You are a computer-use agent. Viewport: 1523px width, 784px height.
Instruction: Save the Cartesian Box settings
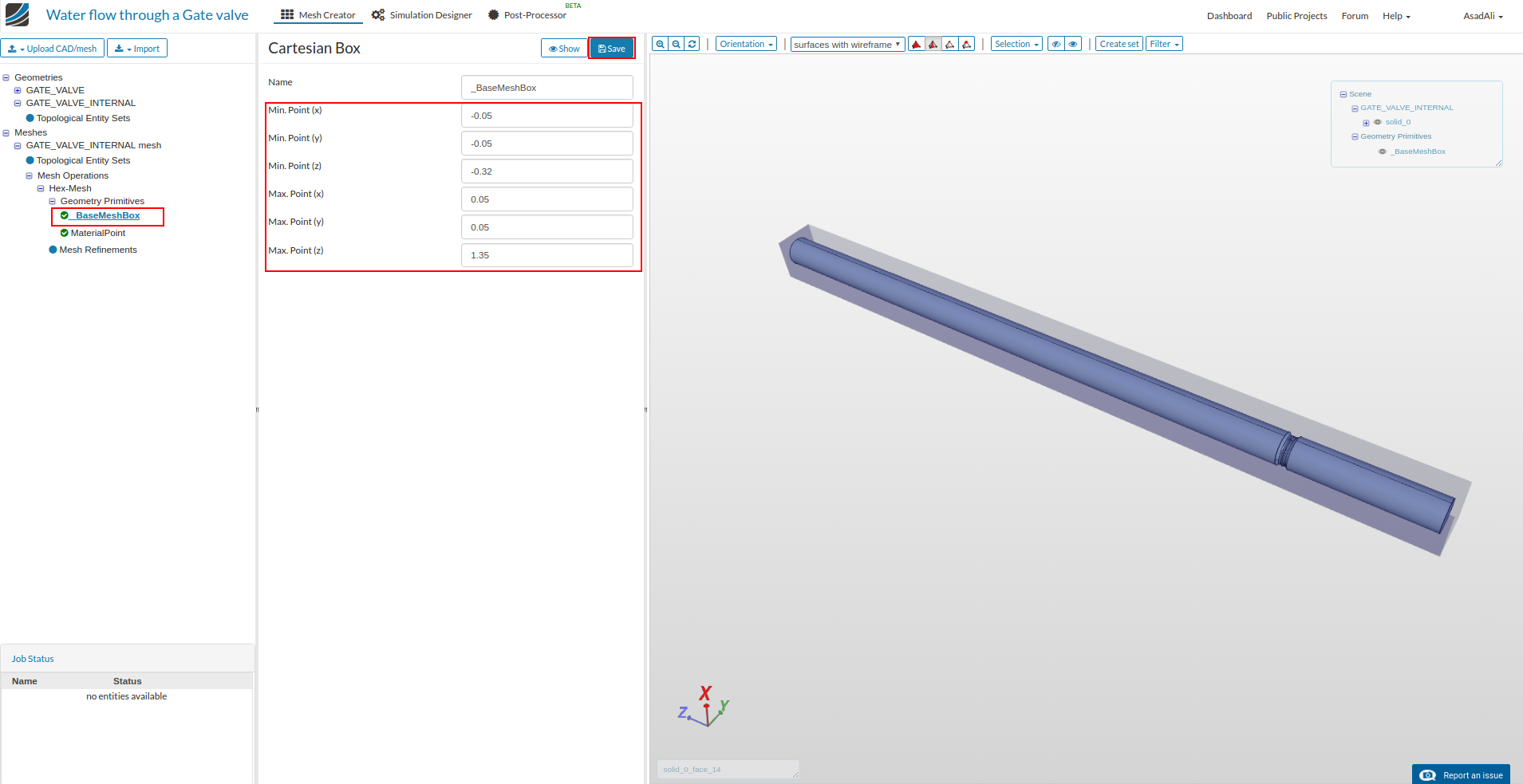[612, 49]
